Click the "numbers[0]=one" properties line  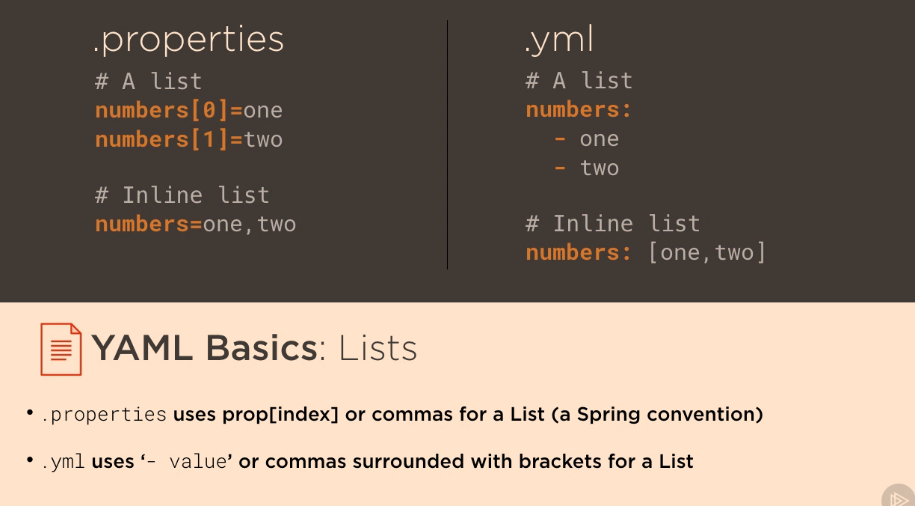point(189,110)
